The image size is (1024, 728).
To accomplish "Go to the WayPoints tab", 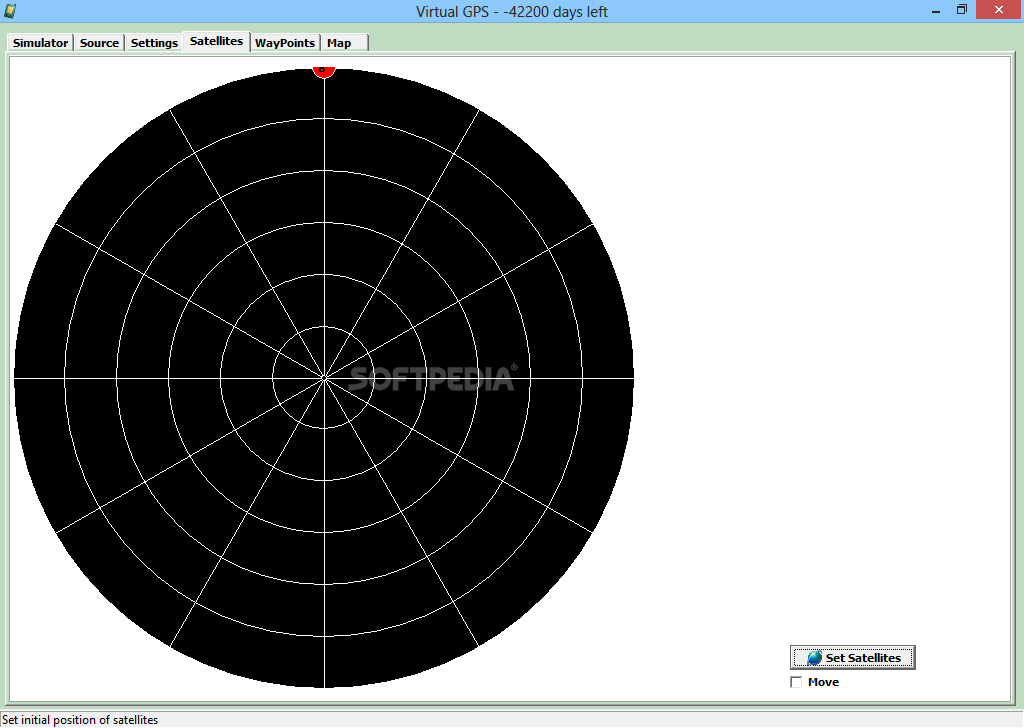I will point(285,42).
